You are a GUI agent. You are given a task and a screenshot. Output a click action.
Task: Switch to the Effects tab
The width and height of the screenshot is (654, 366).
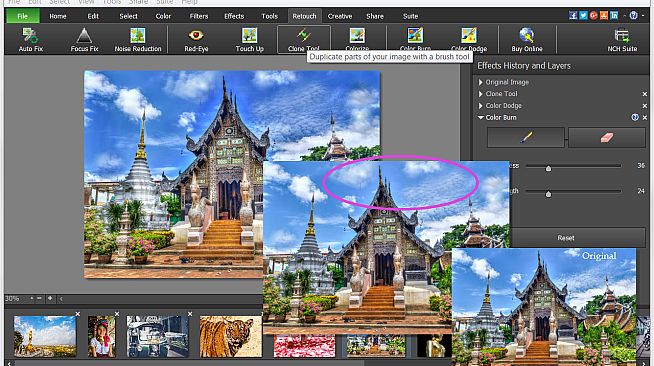234,16
